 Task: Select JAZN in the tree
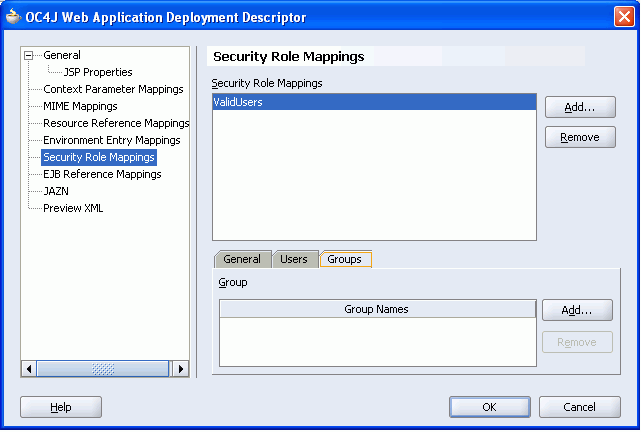[56, 191]
